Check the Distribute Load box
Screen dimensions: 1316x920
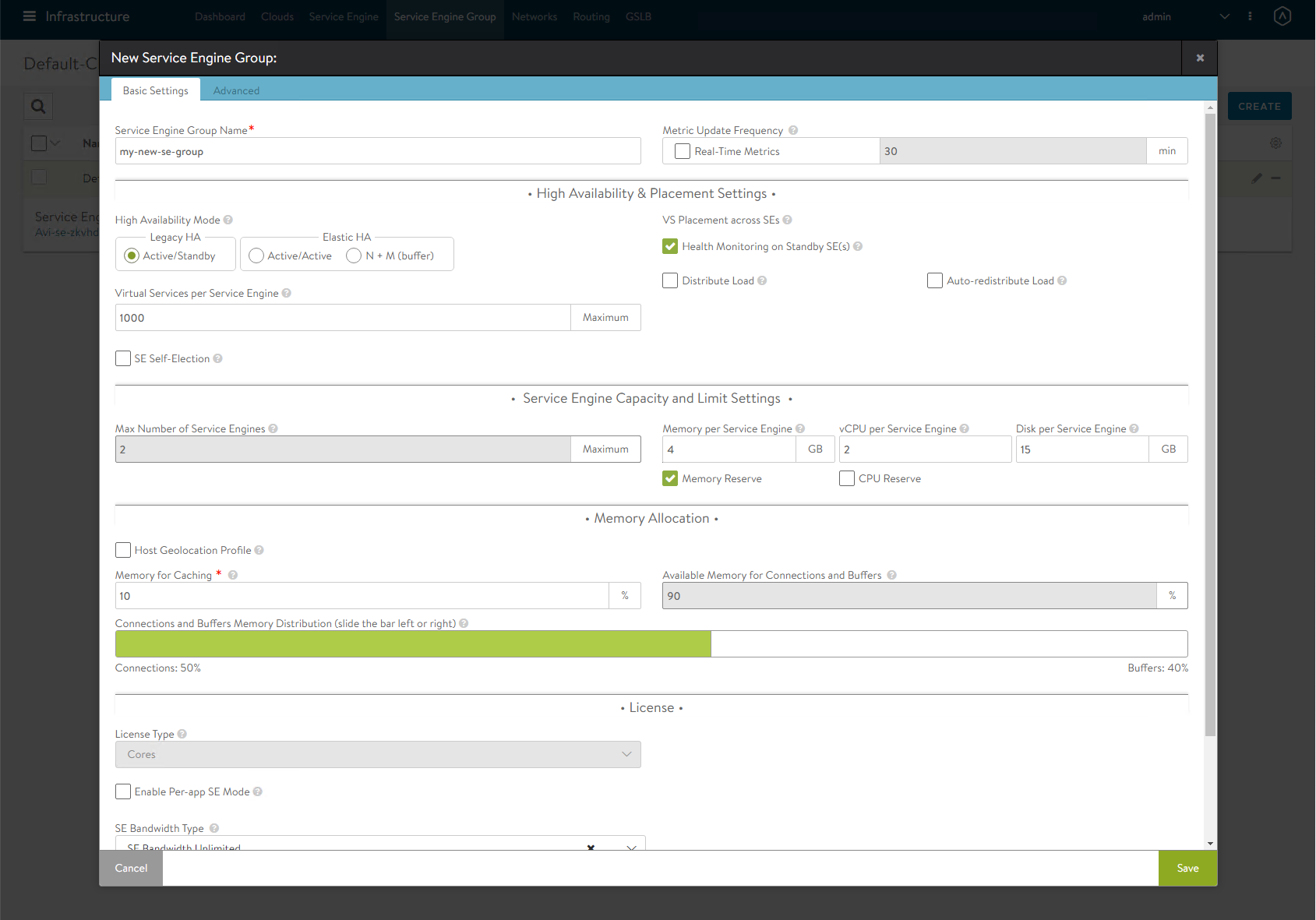670,280
